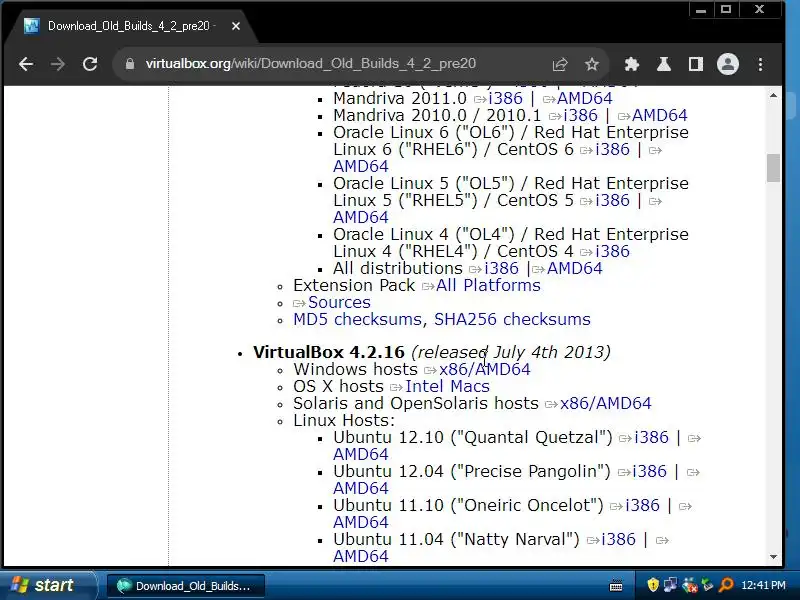The width and height of the screenshot is (800, 600).
Task: Open Ubuntu 12.10 Quantal Quetzal i386 link
Action: (x=651, y=437)
